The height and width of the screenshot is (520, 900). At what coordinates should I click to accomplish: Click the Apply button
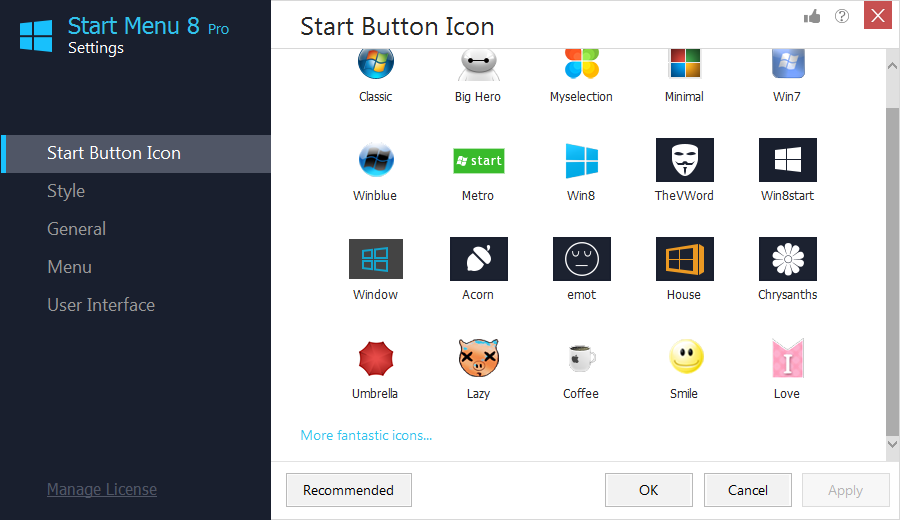click(x=845, y=490)
